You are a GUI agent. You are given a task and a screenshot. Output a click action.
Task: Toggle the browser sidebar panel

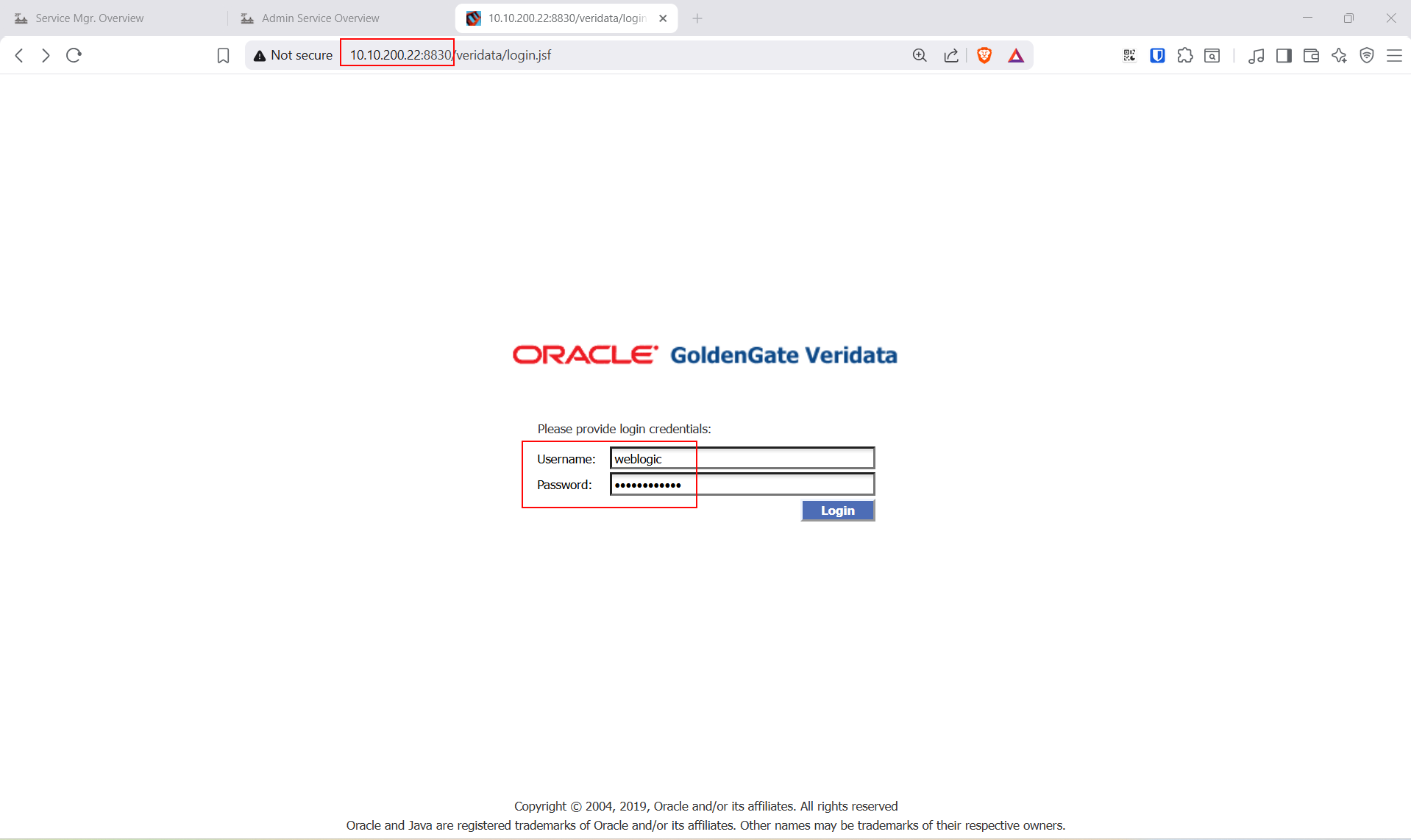point(1284,55)
